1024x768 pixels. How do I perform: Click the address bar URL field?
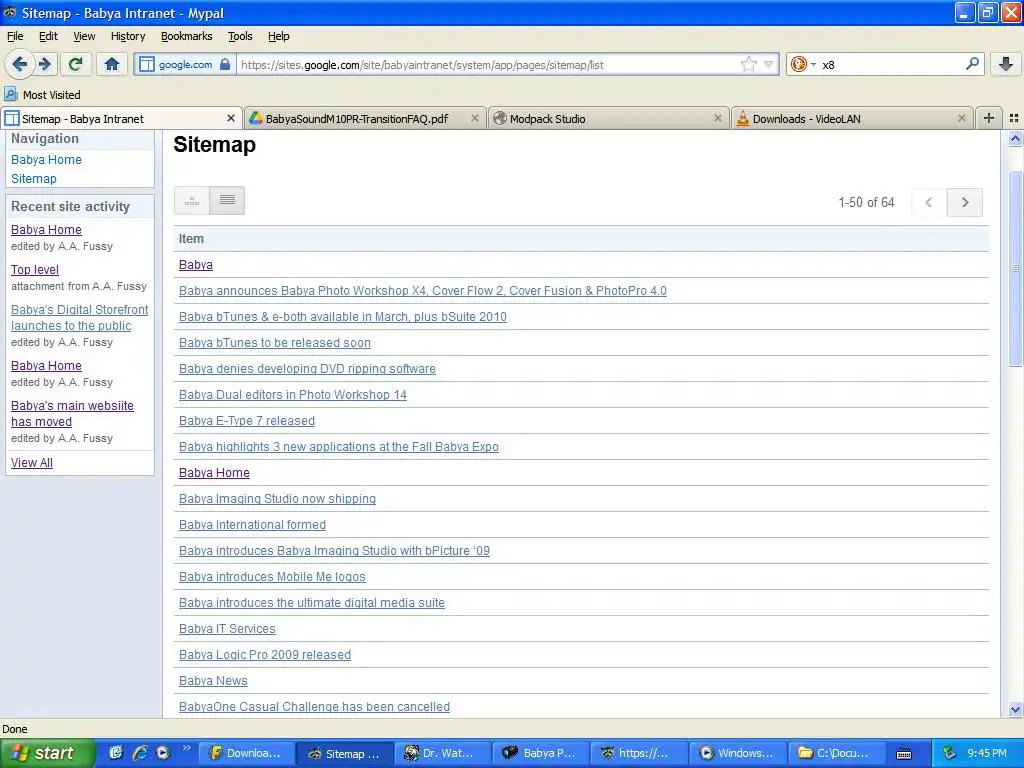tap(487, 65)
